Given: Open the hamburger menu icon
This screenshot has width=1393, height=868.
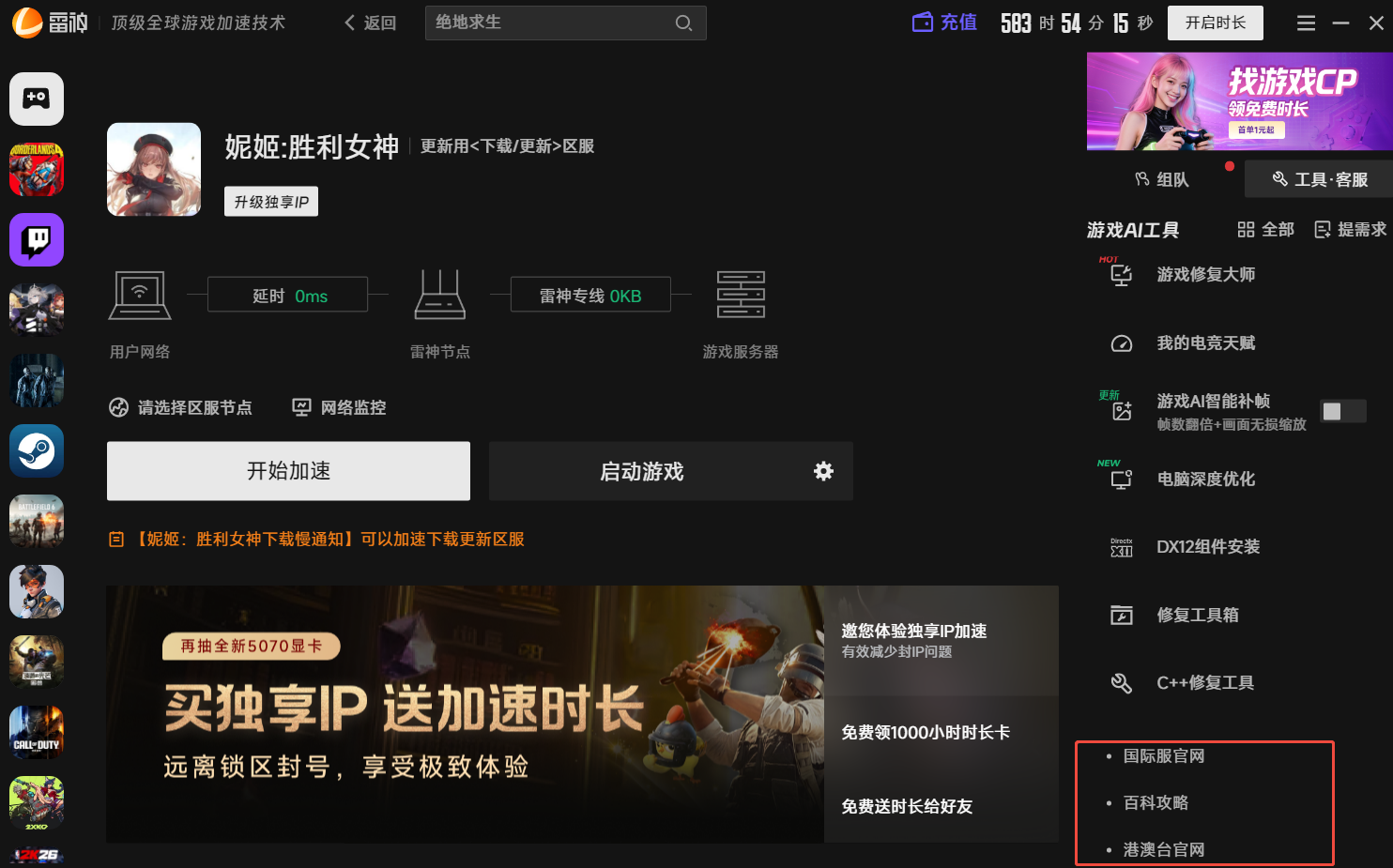Looking at the screenshot, I should tap(1306, 23).
